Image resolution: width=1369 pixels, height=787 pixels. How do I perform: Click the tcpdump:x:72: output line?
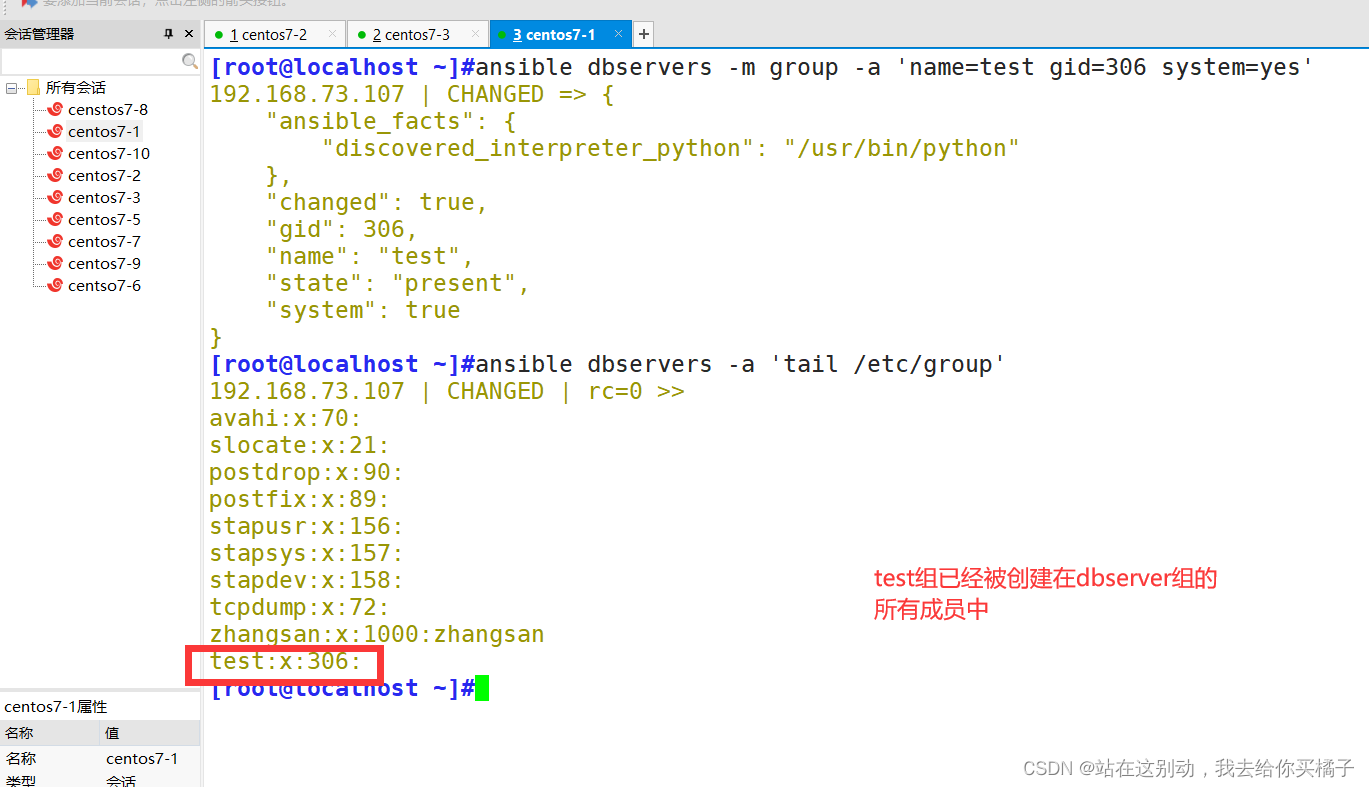[300, 607]
